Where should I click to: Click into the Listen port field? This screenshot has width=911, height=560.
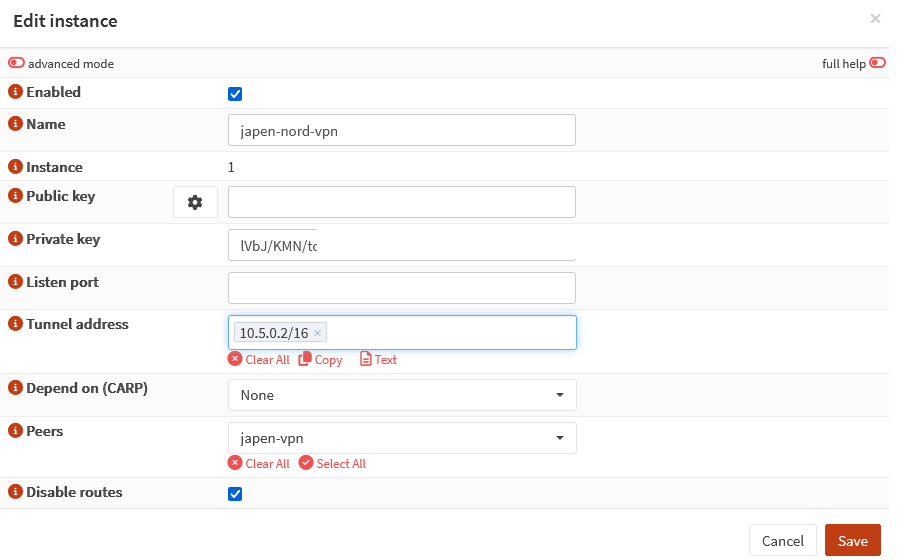pos(402,288)
